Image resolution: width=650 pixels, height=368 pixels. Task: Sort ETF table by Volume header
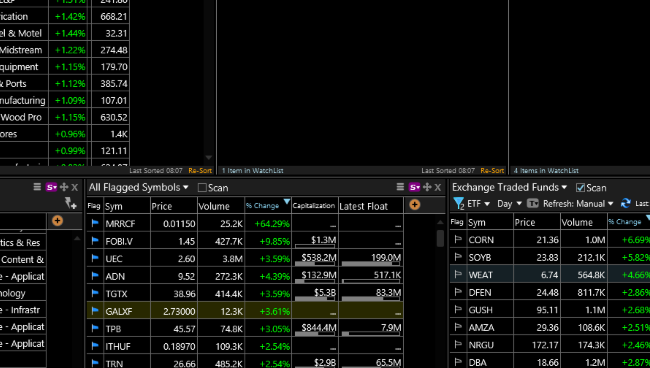584,223
